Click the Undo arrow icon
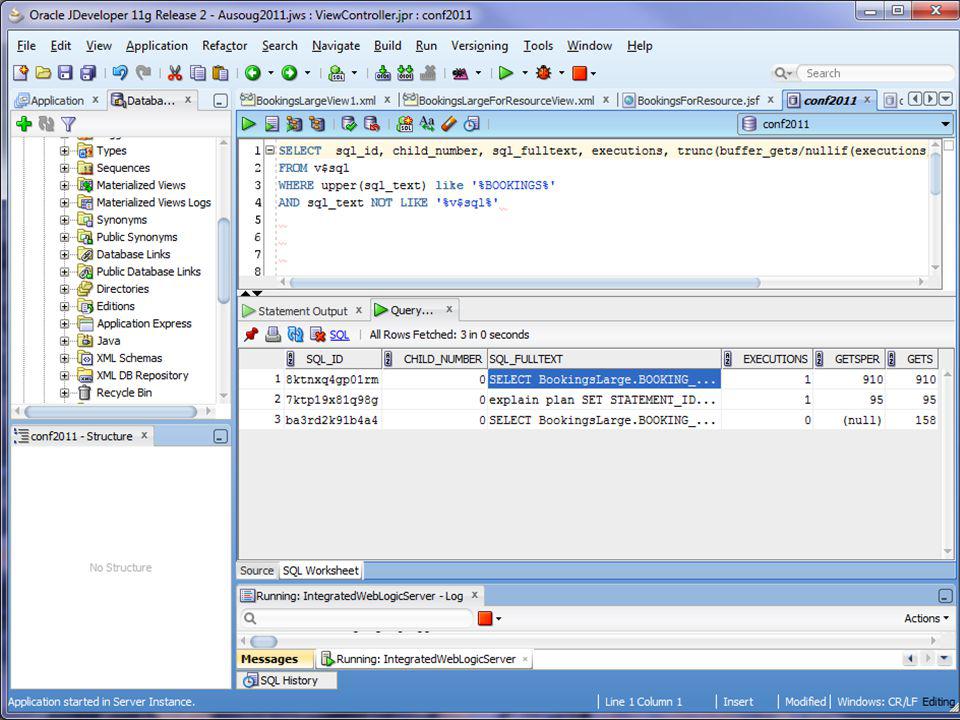This screenshot has width=960, height=720. click(x=120, y=73)
